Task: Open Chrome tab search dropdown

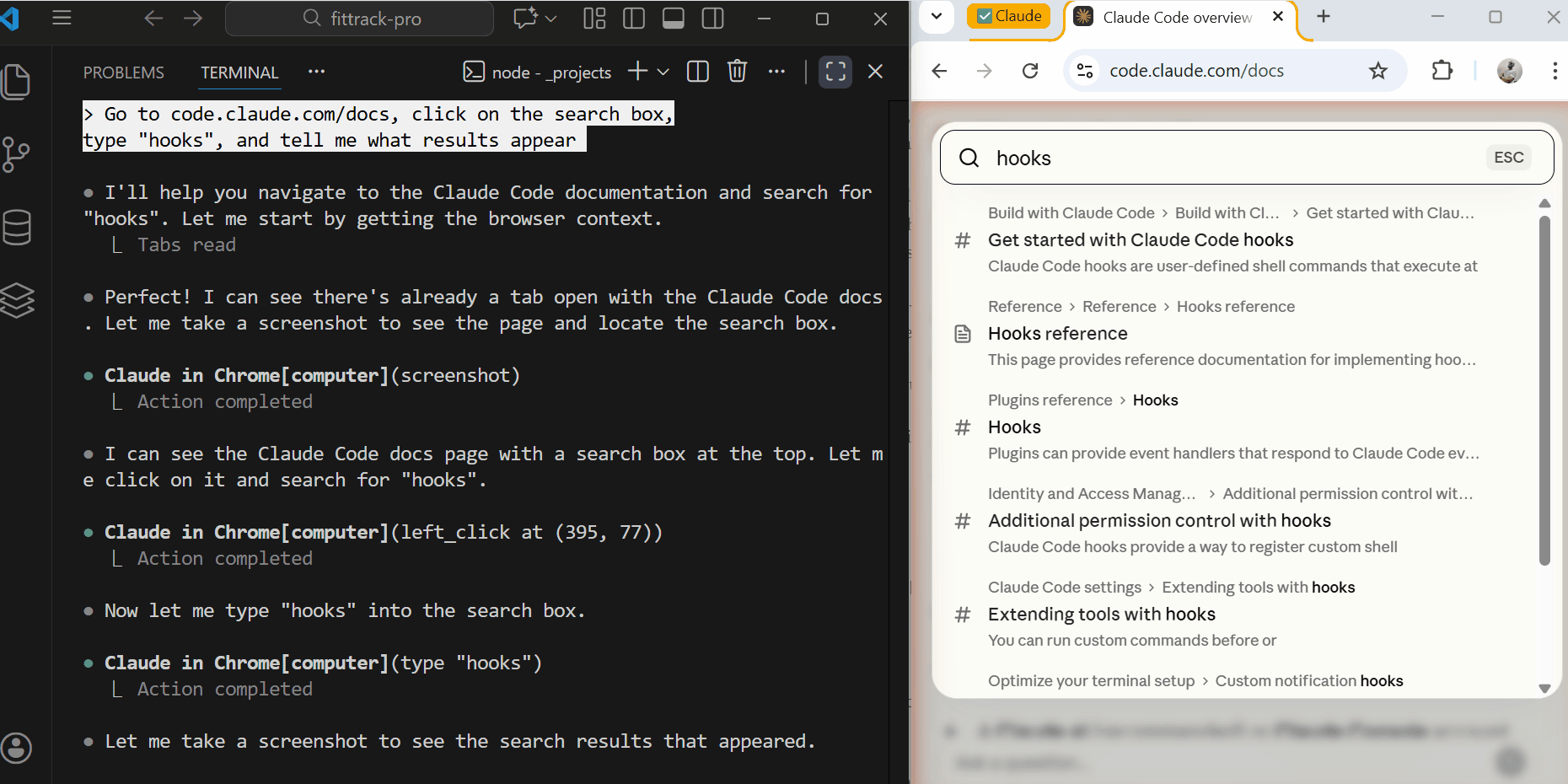Action: coord(937,16)
